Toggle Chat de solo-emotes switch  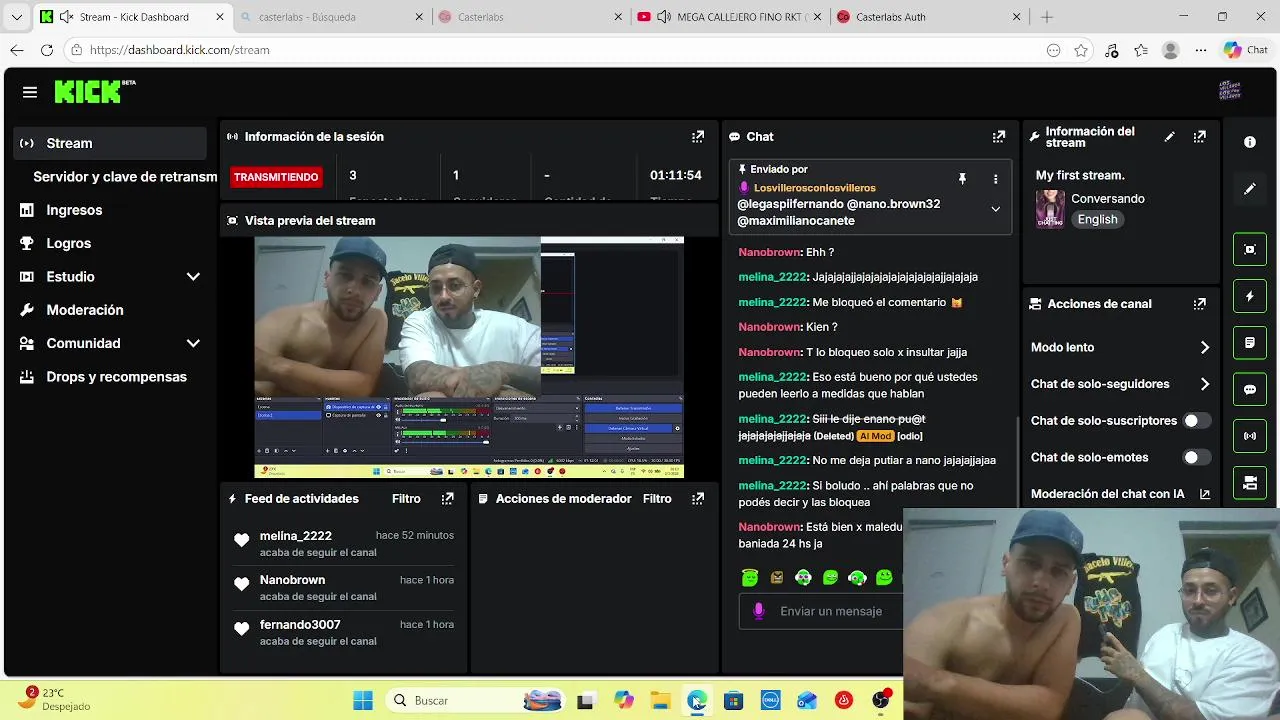(x=1197, y=458)
